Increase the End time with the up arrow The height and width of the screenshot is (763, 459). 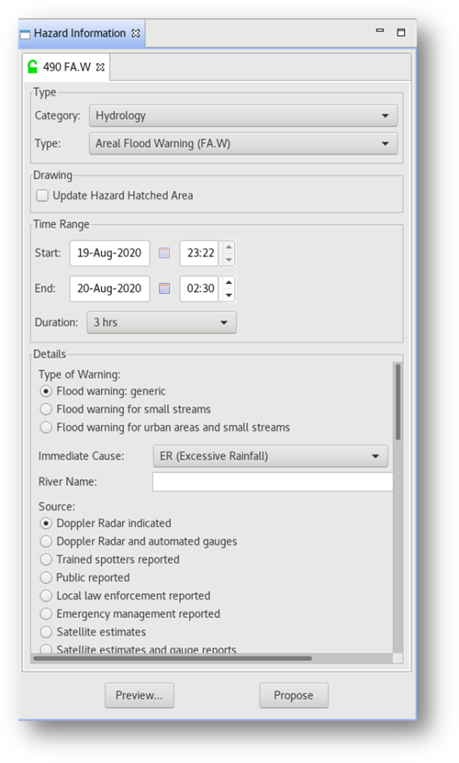228,282
